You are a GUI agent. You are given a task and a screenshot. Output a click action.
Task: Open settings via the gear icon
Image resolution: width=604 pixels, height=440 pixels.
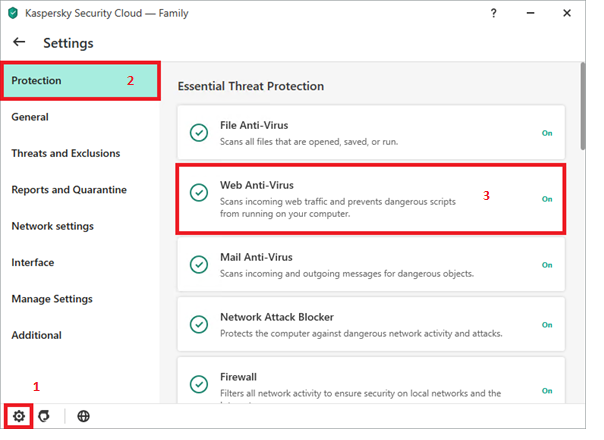click(18, 416)
